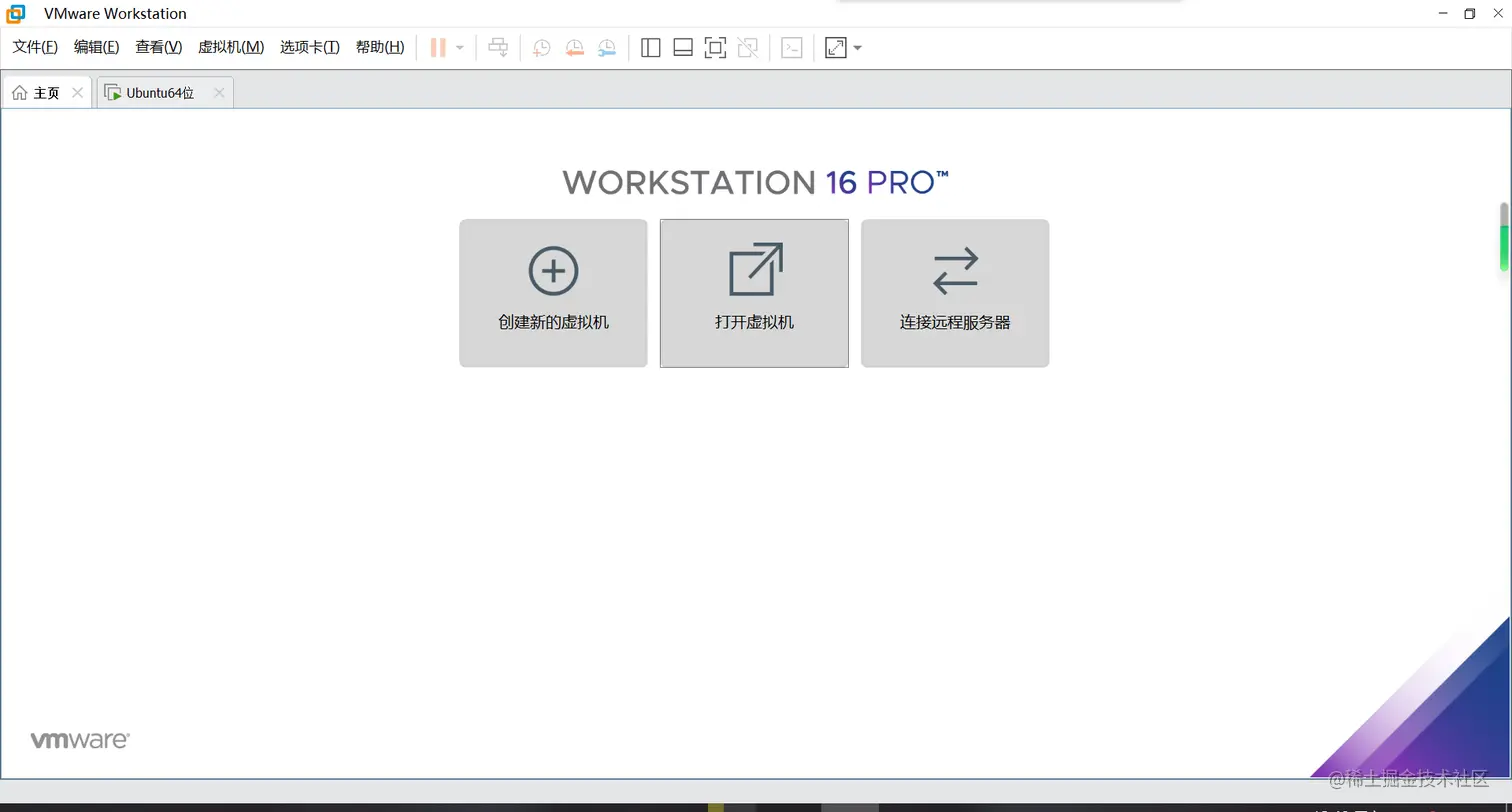The height and width of the screenshot is (812, 1512).
Task: Click the send Ctrl+Alt+Del toolbar icon
Action: pyautogui.click(x=498, y=47)
